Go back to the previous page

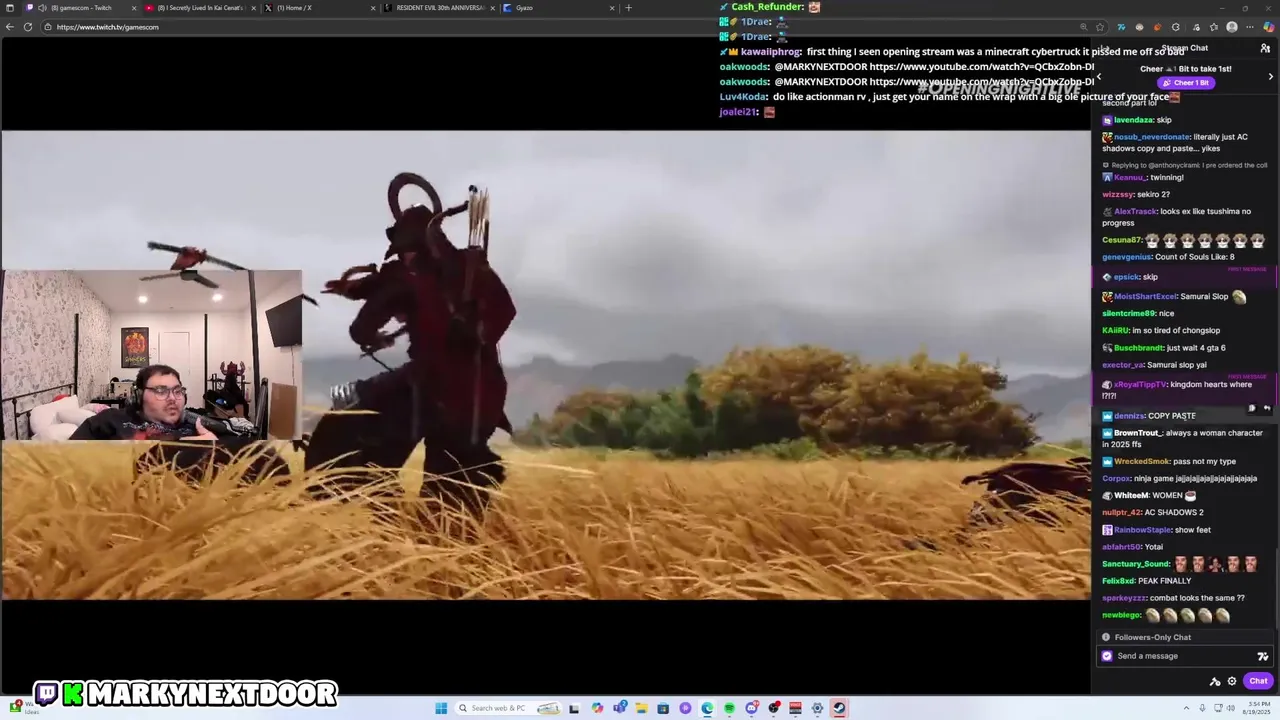click(9, 27)
